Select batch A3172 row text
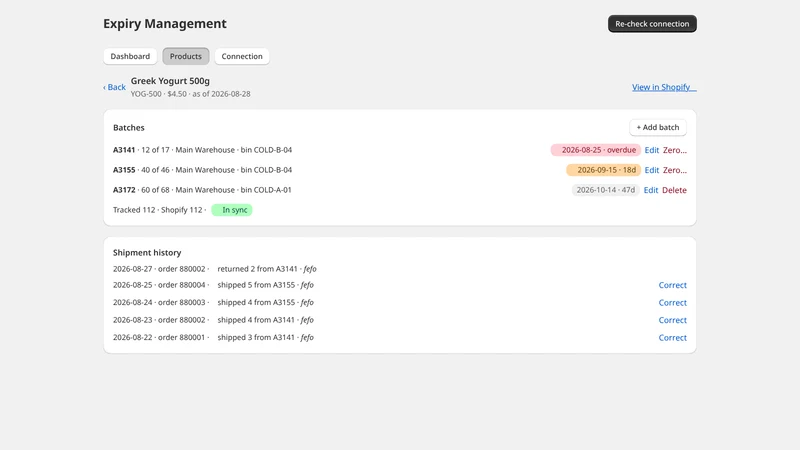Screen dimensions: 800x450 point(202,190)
